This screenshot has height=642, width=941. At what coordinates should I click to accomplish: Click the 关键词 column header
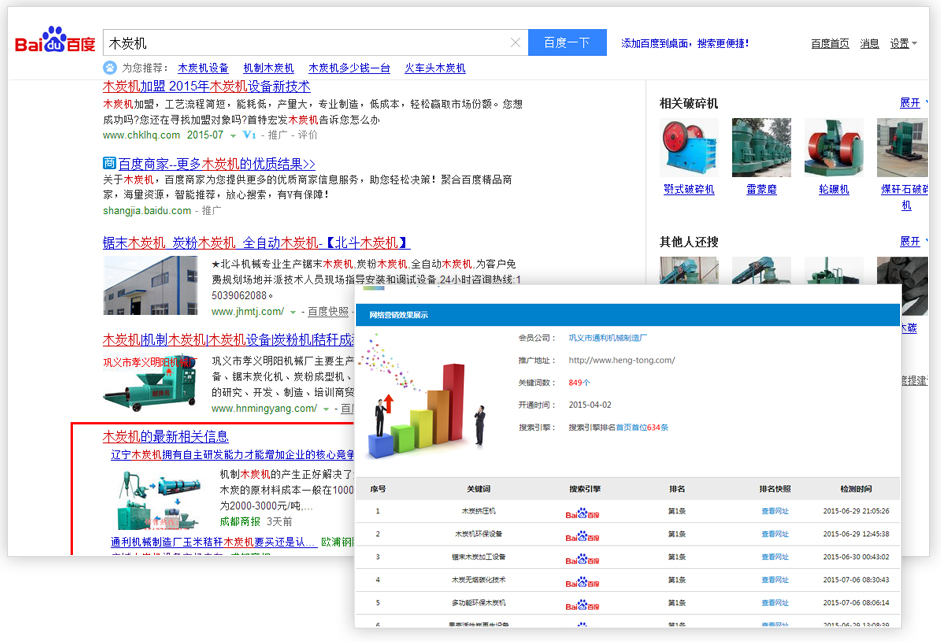tap(478, 489)
